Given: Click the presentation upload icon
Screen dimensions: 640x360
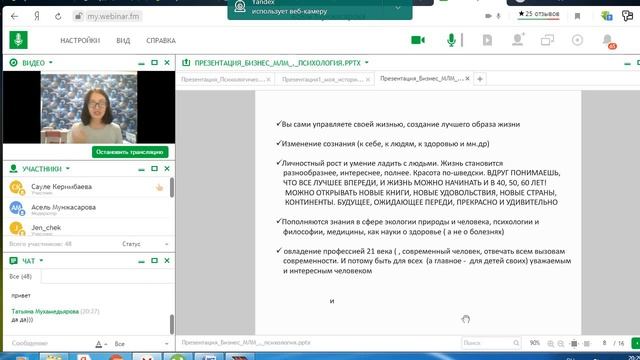Looking at the screenshot, I should (186, 62).
